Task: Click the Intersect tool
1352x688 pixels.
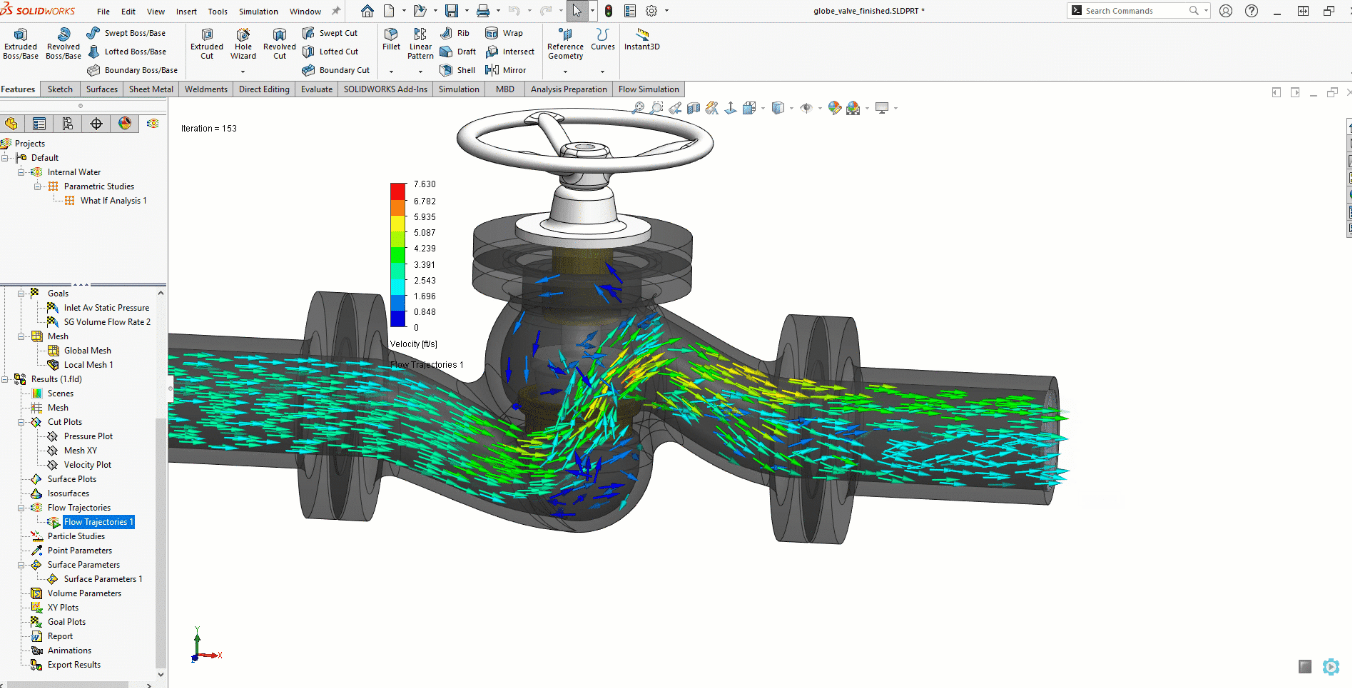Action: click(510, 52)
